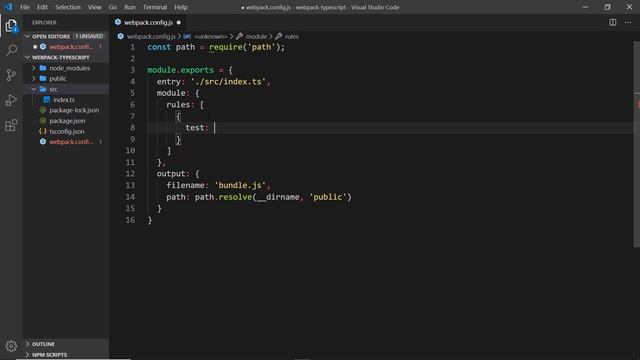Image resolution: width=640 pixels, height=360 pixels.
Task: Open the Extensions view
Action: pos(11,125)
